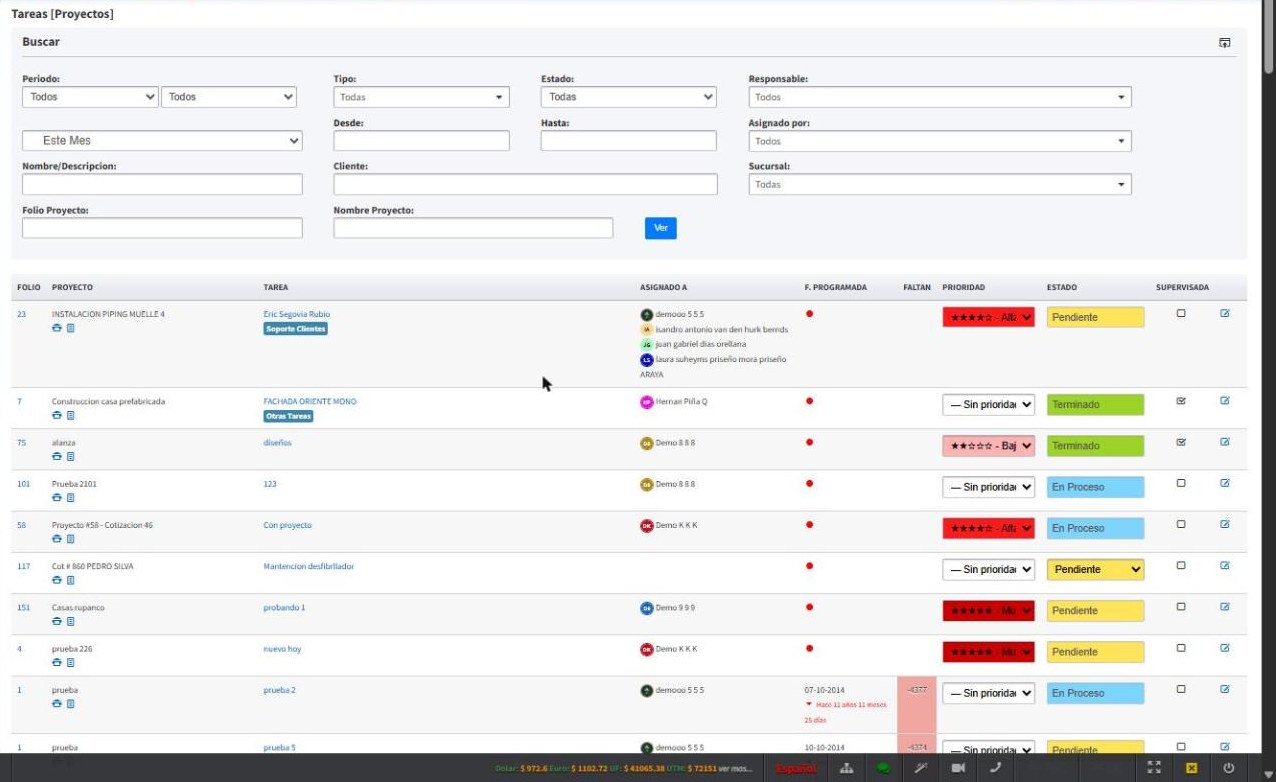Image resolution: width=1276 pixels, height=782 pixels.
Task: Collapse the Buscar search panel
Action: coord(1225,42)
